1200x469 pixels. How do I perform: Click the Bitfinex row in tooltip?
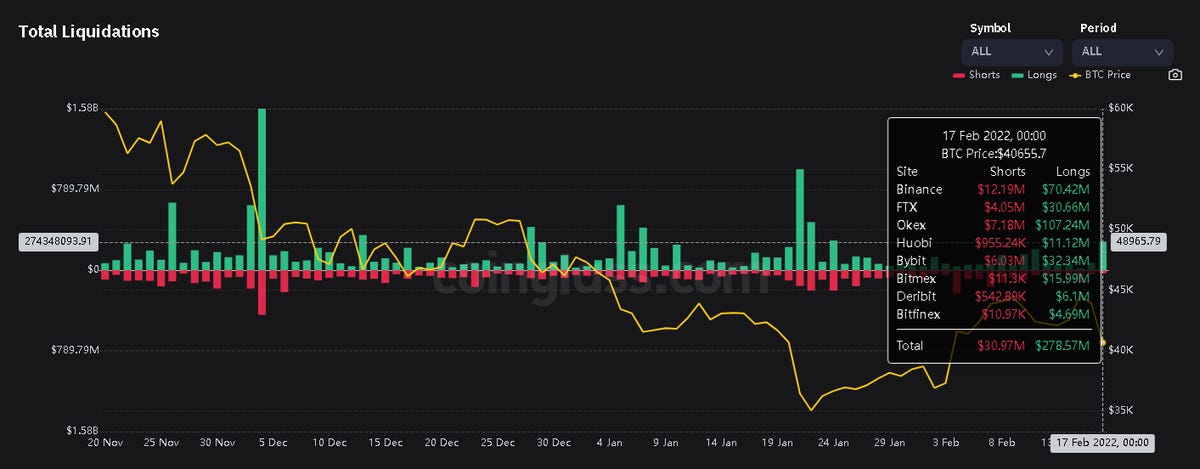tap(993, 315)
